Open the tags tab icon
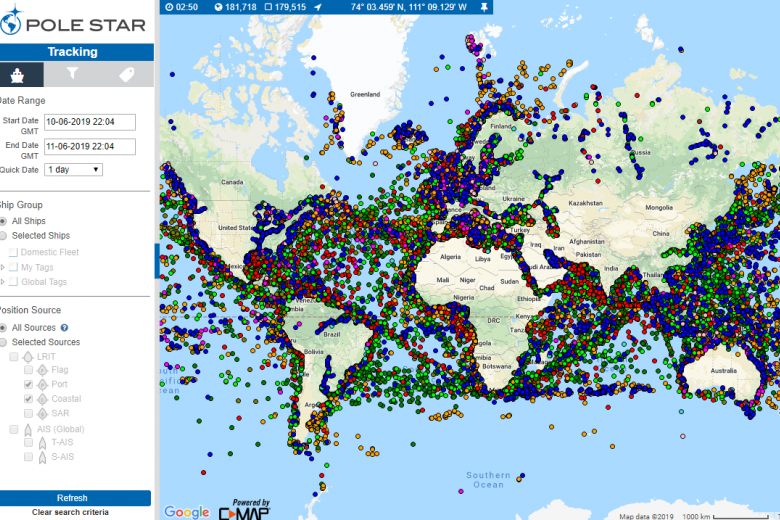The image size is (780, 520). click(126, 74)
